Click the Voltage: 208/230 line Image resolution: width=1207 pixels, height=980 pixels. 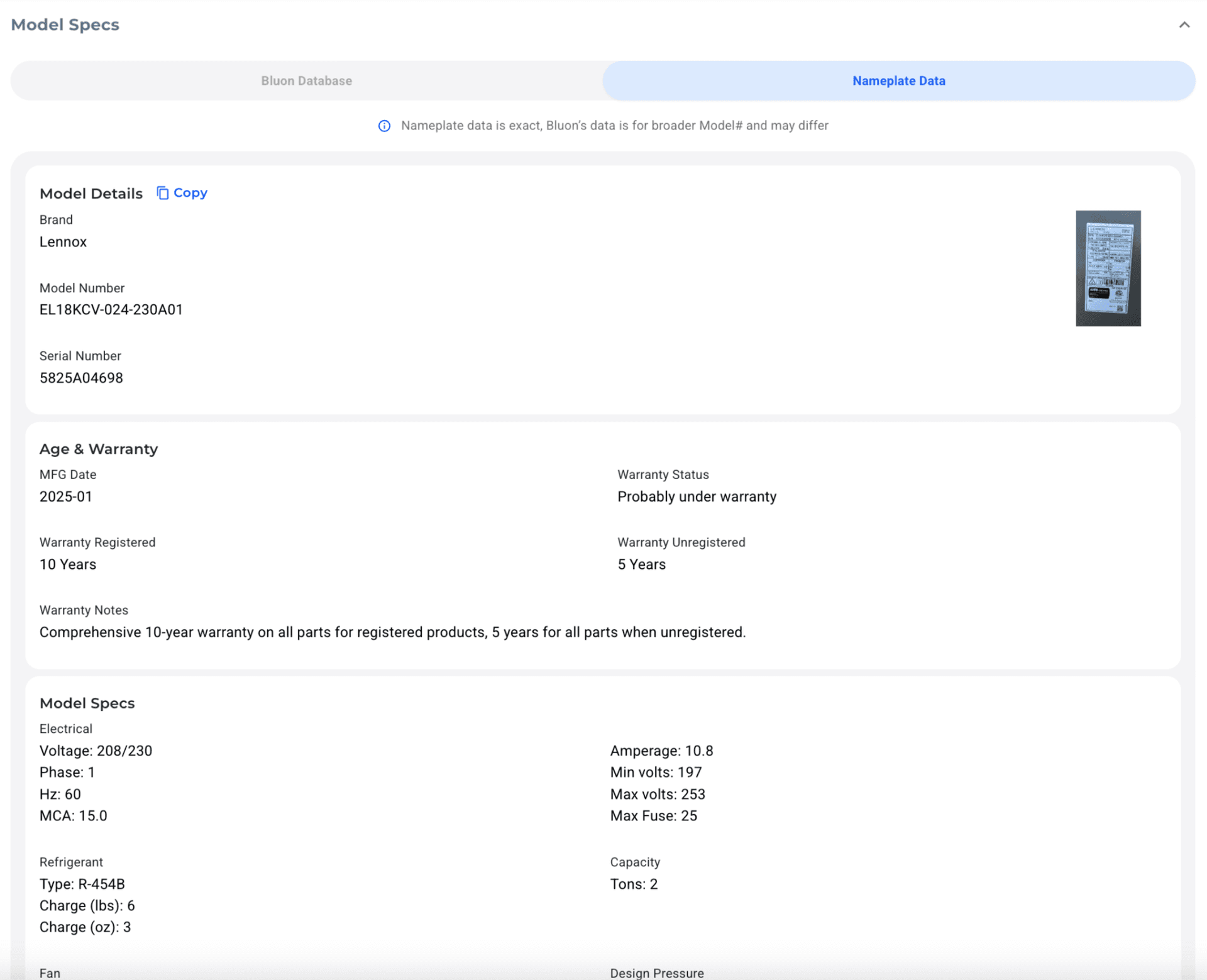[96, 751]
